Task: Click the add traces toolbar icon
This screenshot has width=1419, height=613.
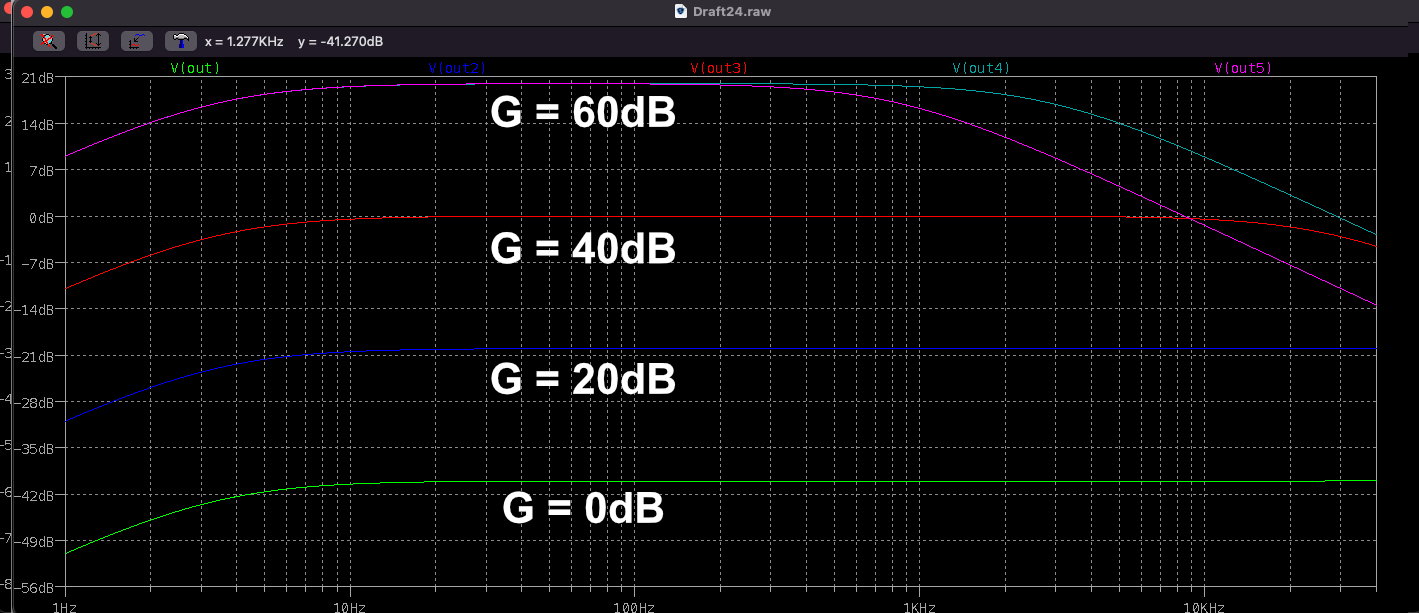Action: click(x=137, y=41)
